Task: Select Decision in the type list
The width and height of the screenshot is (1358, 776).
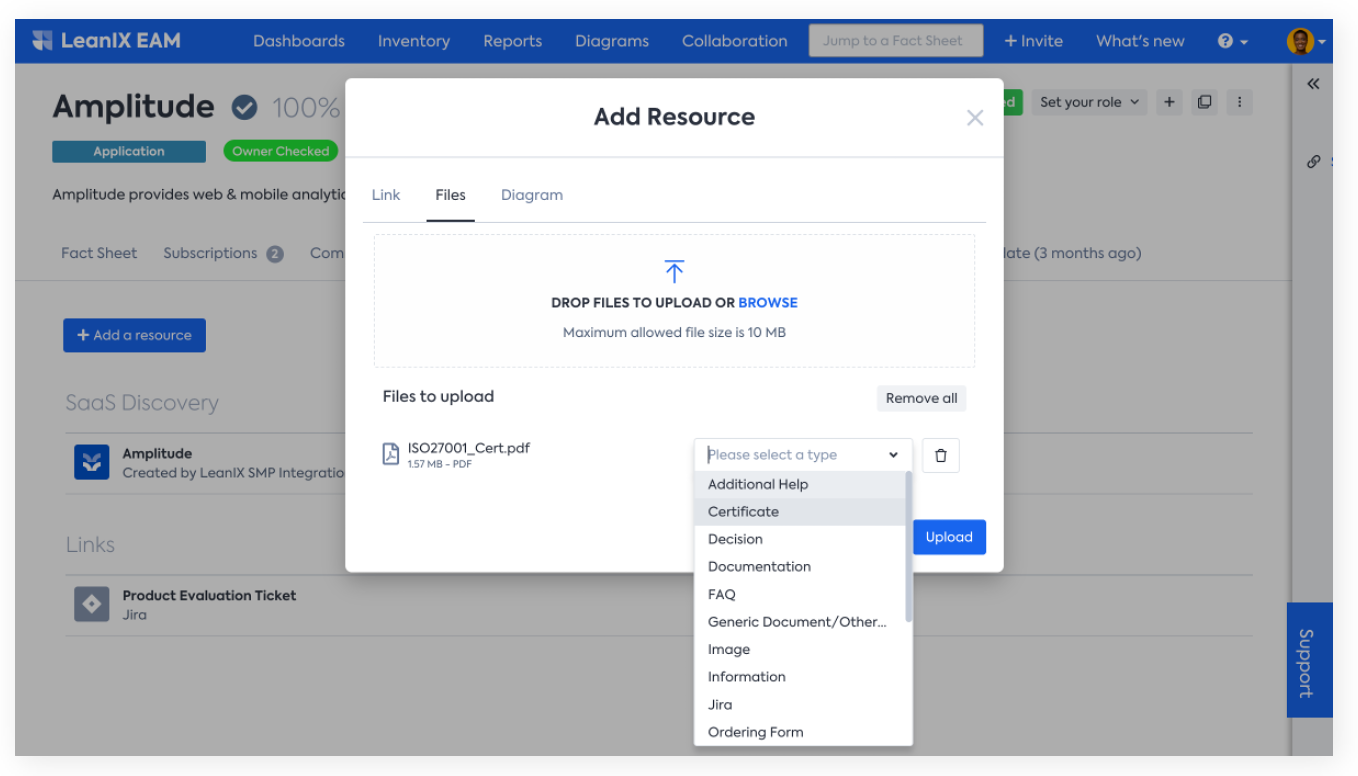Action: point(800,539)
